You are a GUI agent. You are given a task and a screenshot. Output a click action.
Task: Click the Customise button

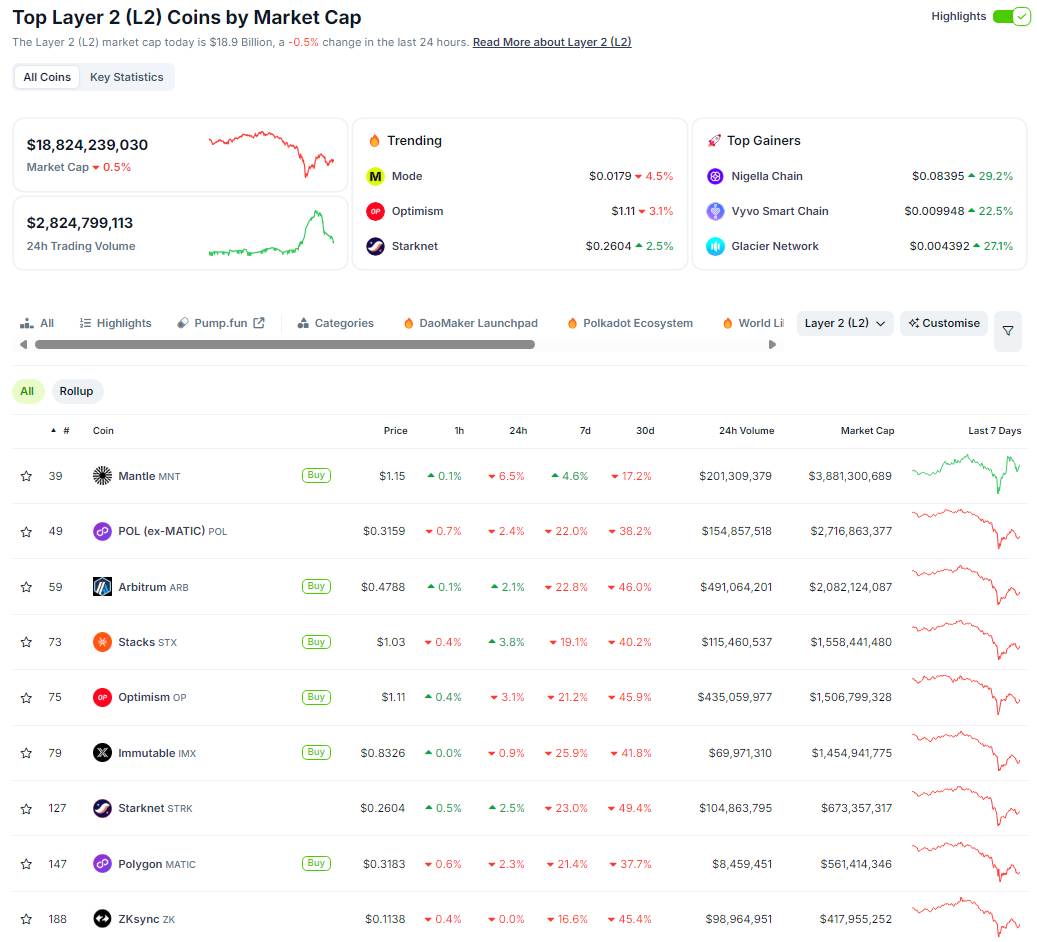point(944,323)
